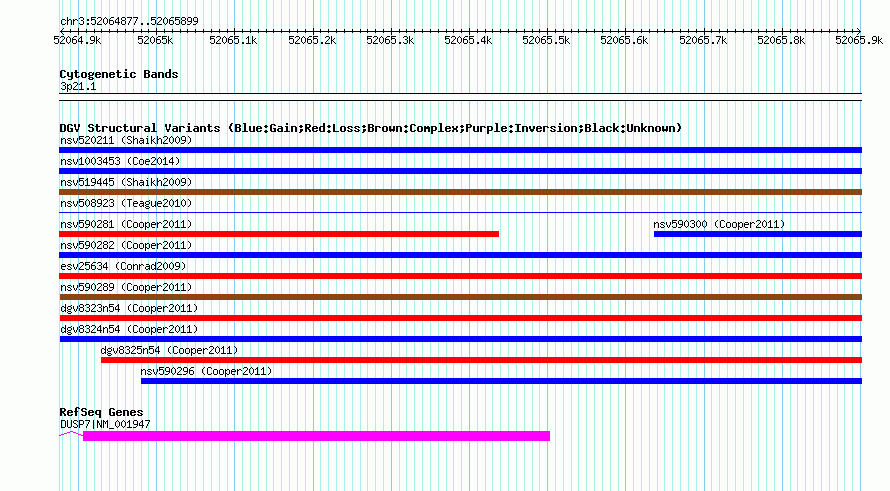Click the nsv1003453 (Coe2014) blue bar
The image size is (890, 491).
[460, 171]
